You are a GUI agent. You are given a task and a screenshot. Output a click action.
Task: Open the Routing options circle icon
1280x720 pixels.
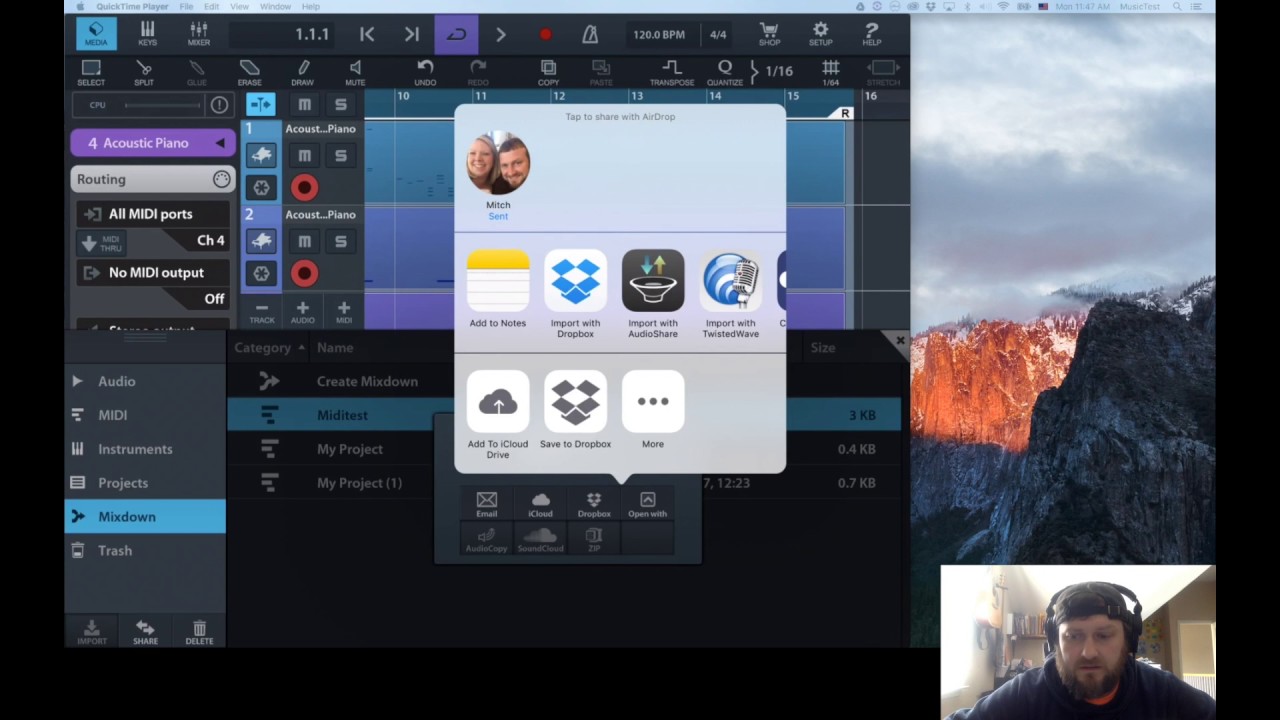point(221,179)
